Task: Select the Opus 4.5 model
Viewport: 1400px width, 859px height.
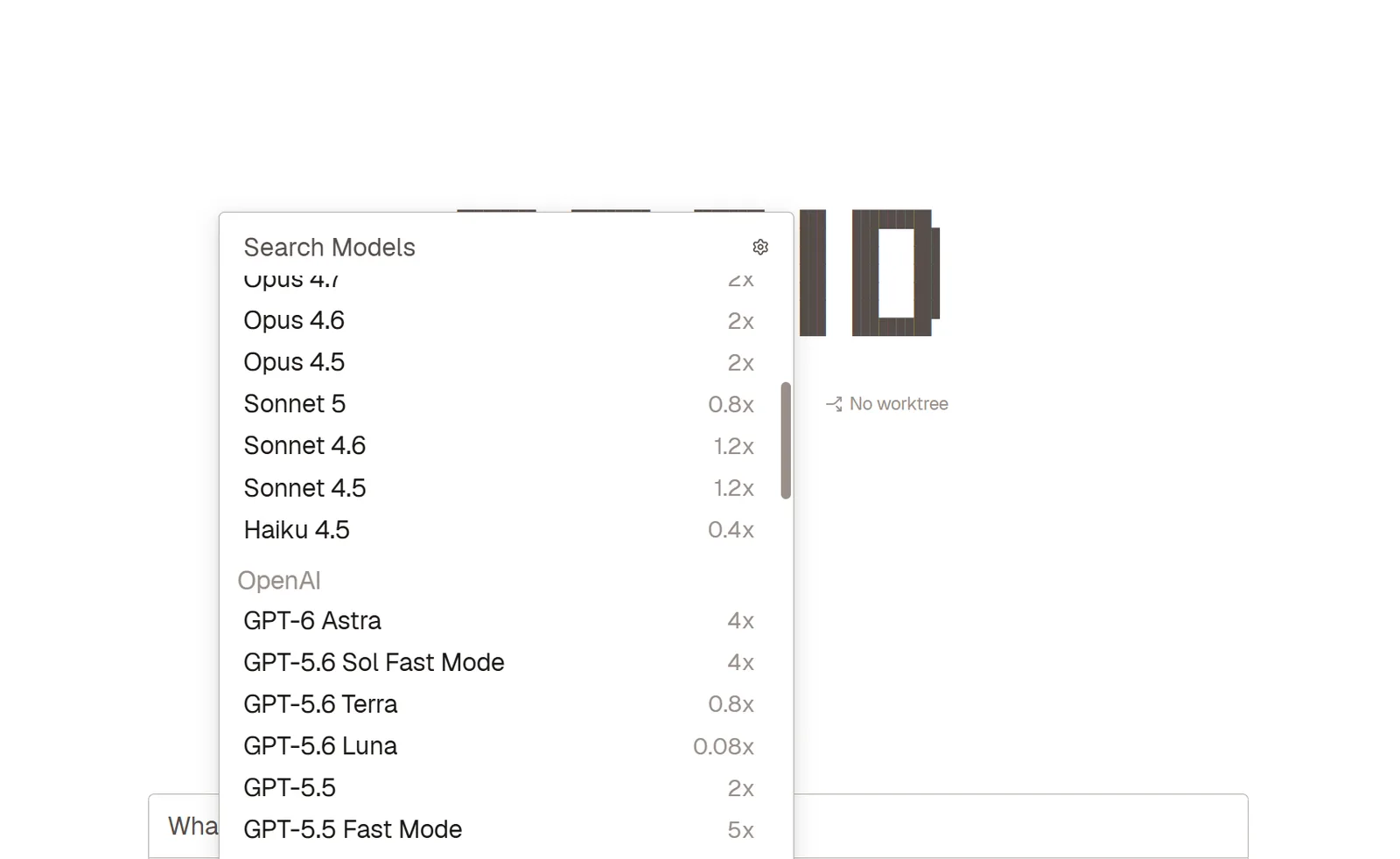Action: coord(499,362)
